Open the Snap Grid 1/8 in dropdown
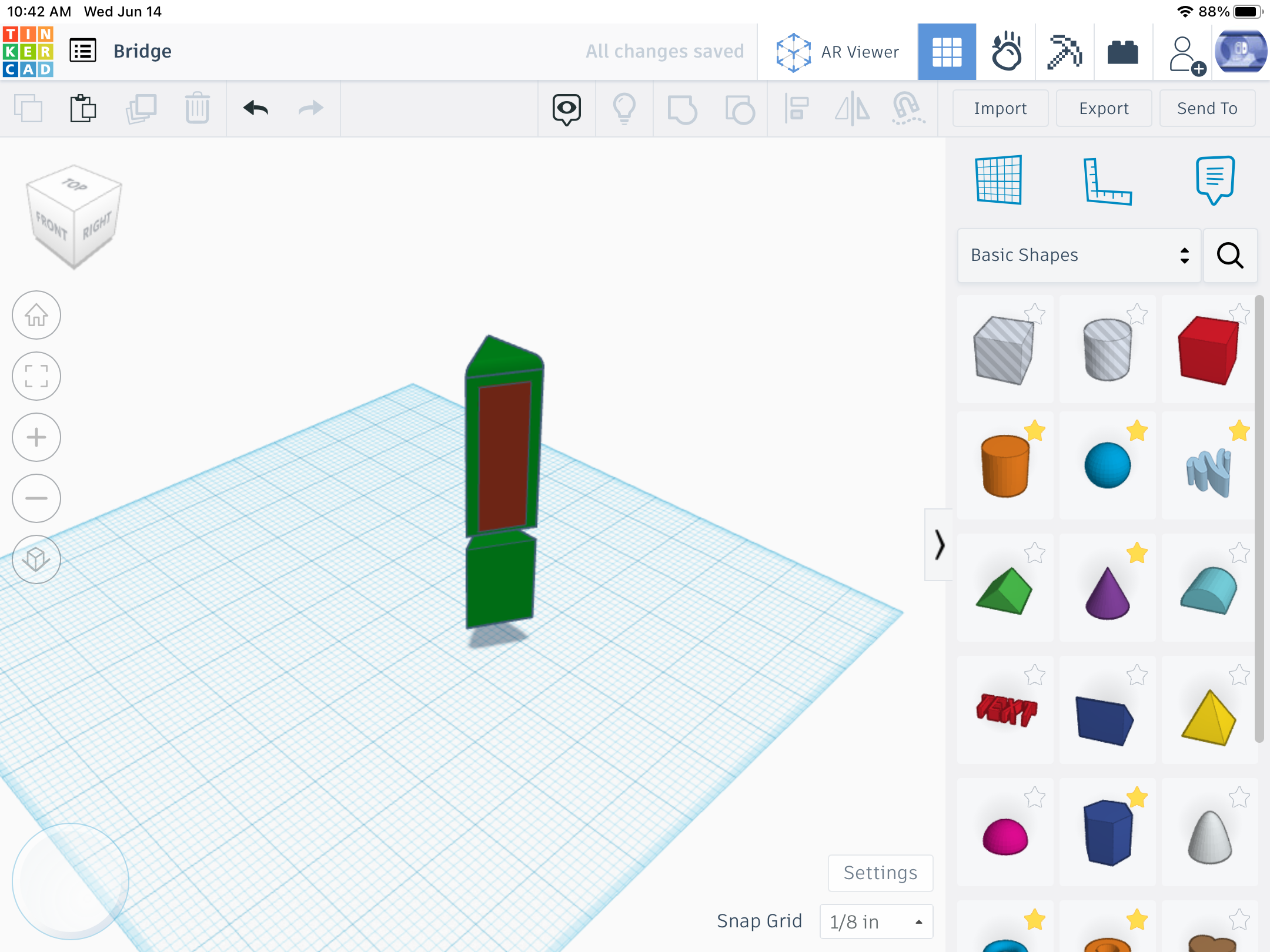This screenshot has width=1270, height=952. 875,921
